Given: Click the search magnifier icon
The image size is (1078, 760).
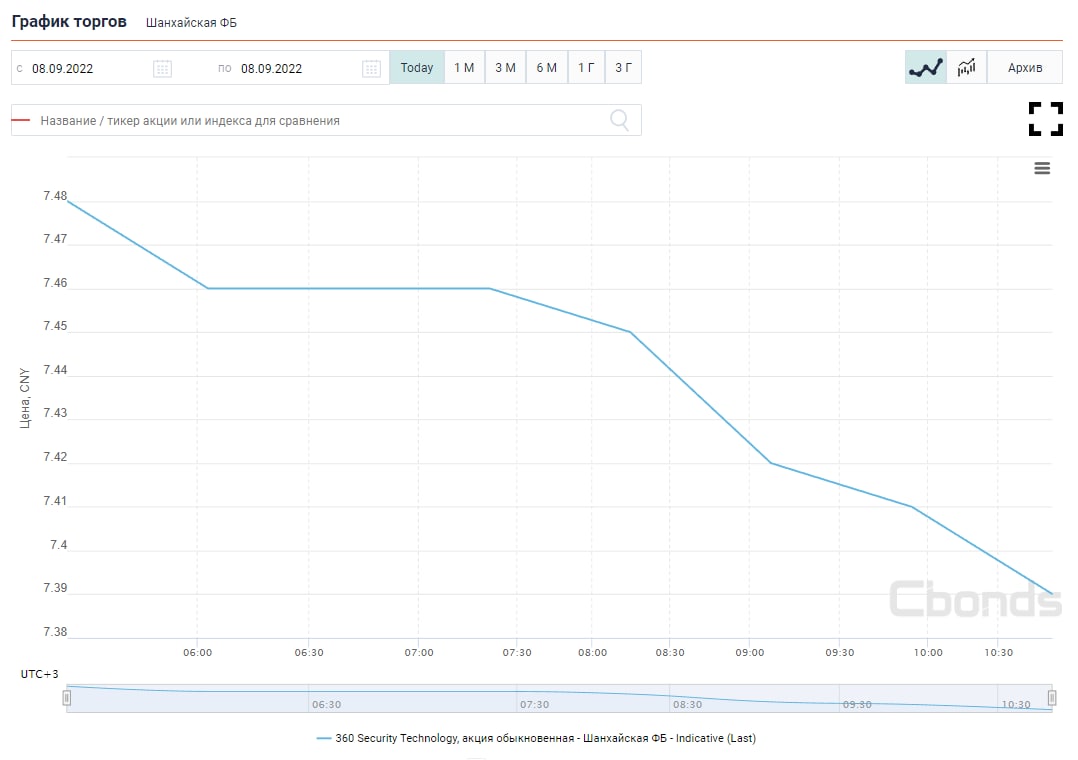Looking at the screenshot, I should coord(619,120).
